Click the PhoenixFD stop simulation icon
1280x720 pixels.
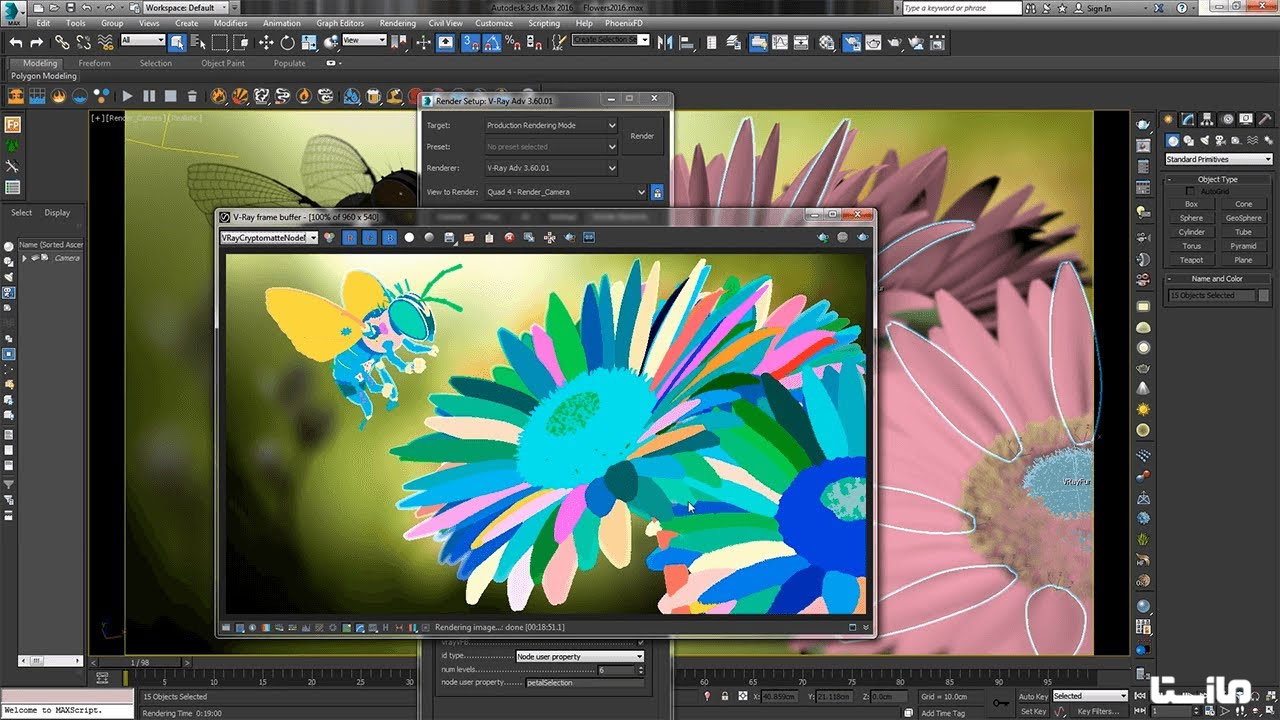pos(170,96)
